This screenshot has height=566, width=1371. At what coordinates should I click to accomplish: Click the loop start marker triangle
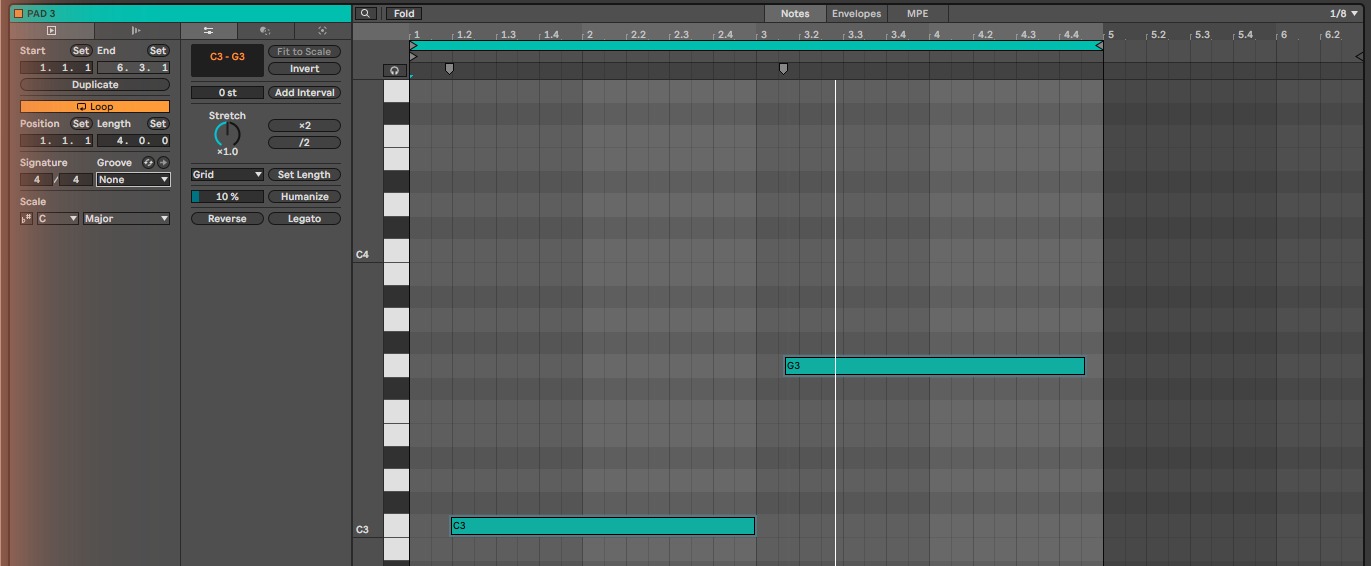point(413,46)
